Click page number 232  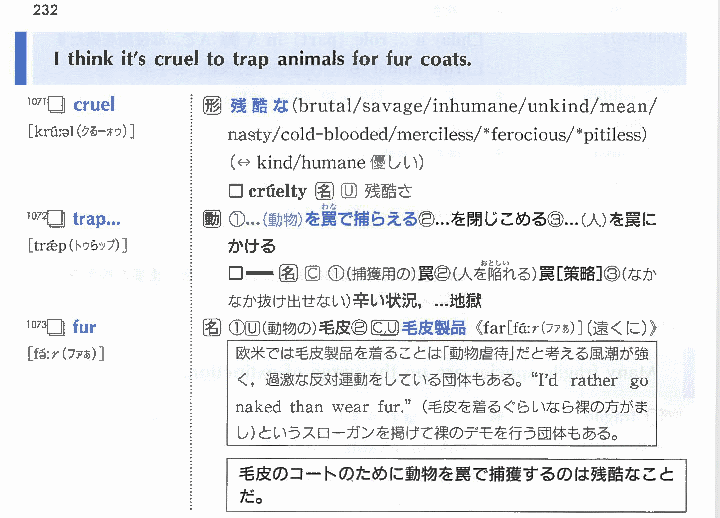pyautogui.click(x=45, y=10)
